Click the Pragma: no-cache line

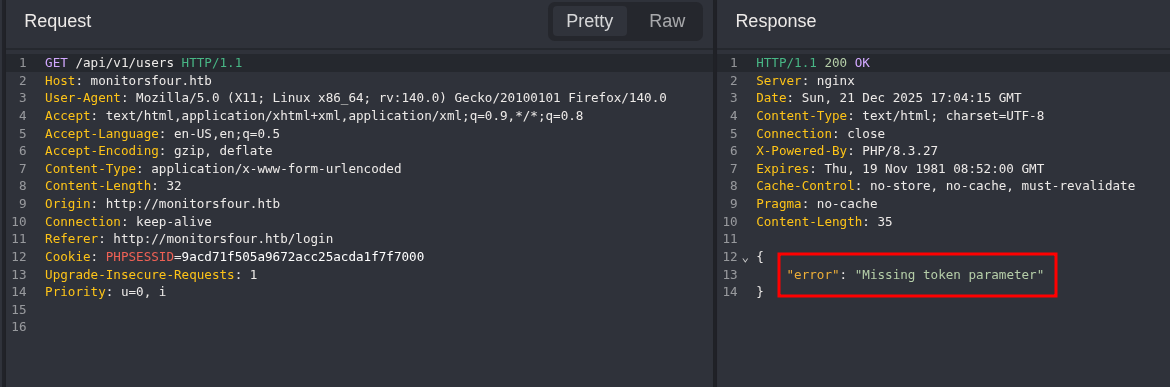coord(816,204)
